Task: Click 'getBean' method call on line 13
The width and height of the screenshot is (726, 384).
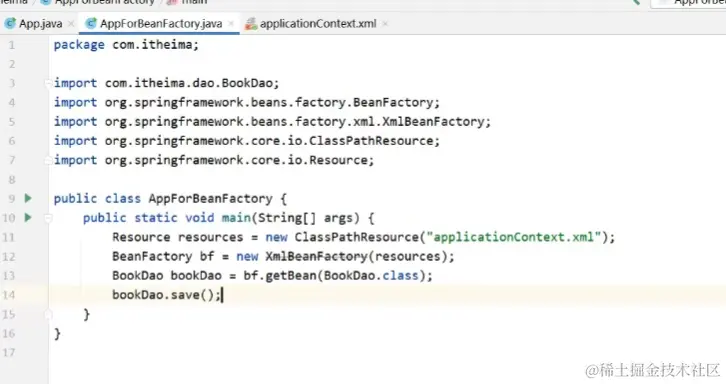Action: tap(291, 276)
